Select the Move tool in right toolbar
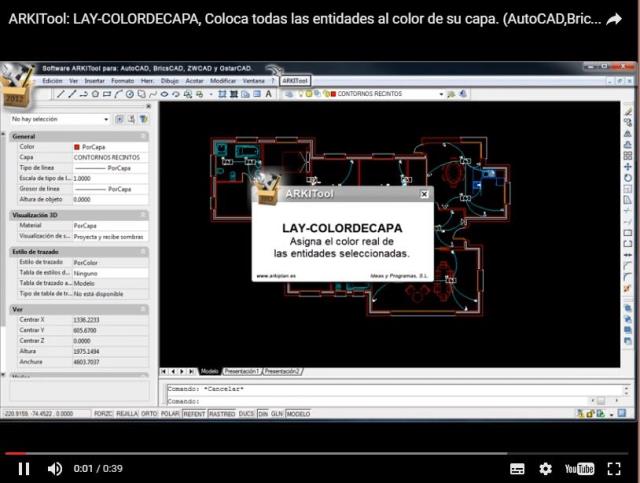This screenshot has height=483, width=640. (628, 167)
